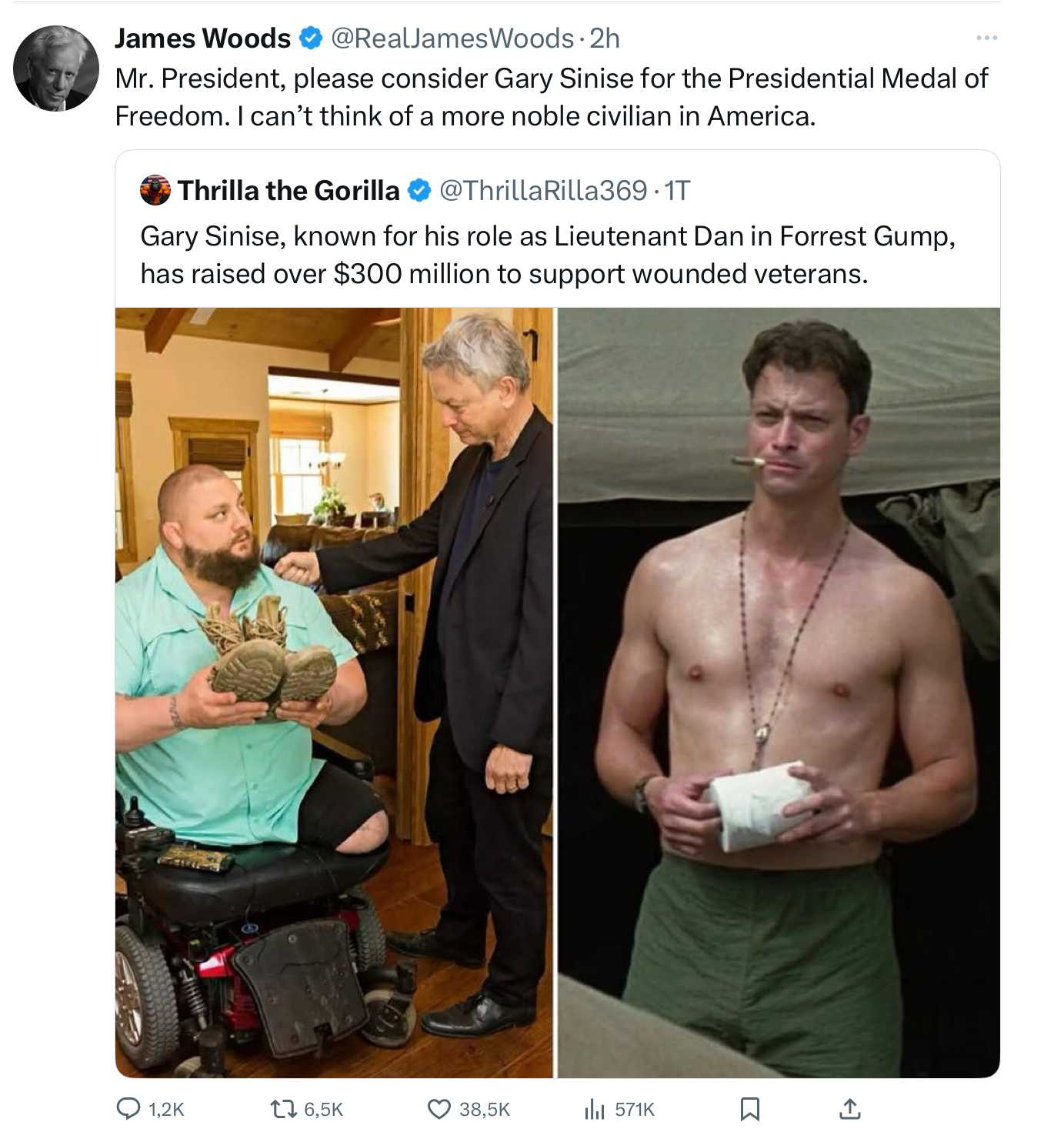The width and height of the screenshot is (1064, 1132).
Task: Open the wheelchair veteran photo
Action: click(x=334, y=693)
